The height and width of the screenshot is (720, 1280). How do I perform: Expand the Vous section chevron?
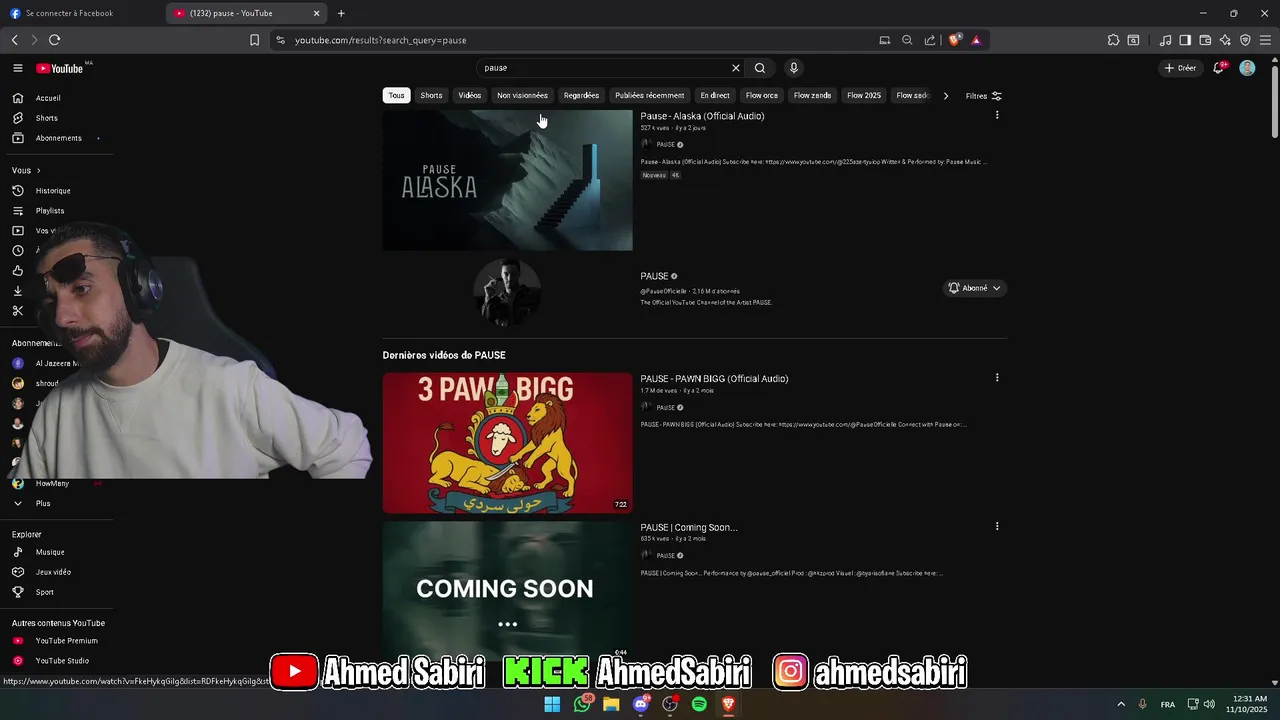[x=38, y=171]
